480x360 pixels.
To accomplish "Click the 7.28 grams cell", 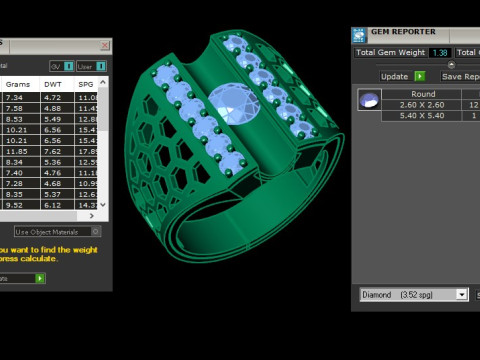I will 20,183.
